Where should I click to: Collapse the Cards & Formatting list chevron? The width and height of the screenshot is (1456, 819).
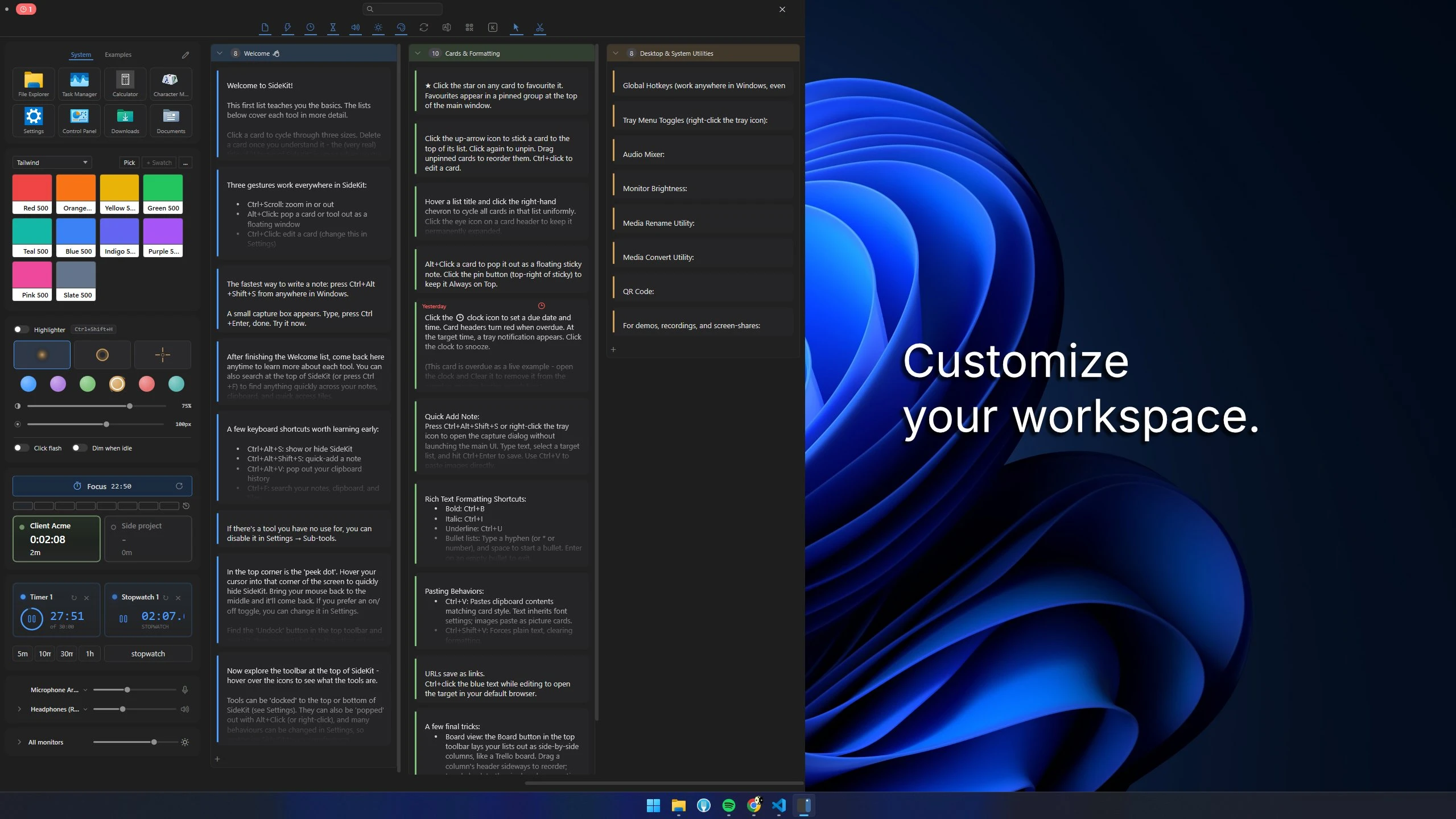418,53
